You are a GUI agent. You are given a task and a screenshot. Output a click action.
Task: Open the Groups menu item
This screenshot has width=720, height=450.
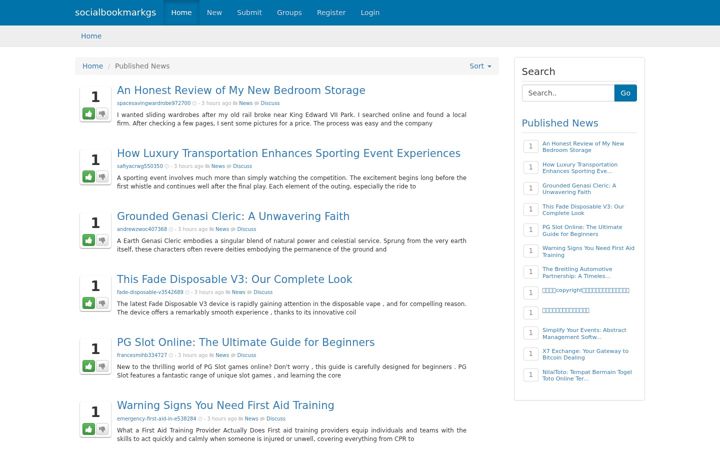click(x=289, y=12)
